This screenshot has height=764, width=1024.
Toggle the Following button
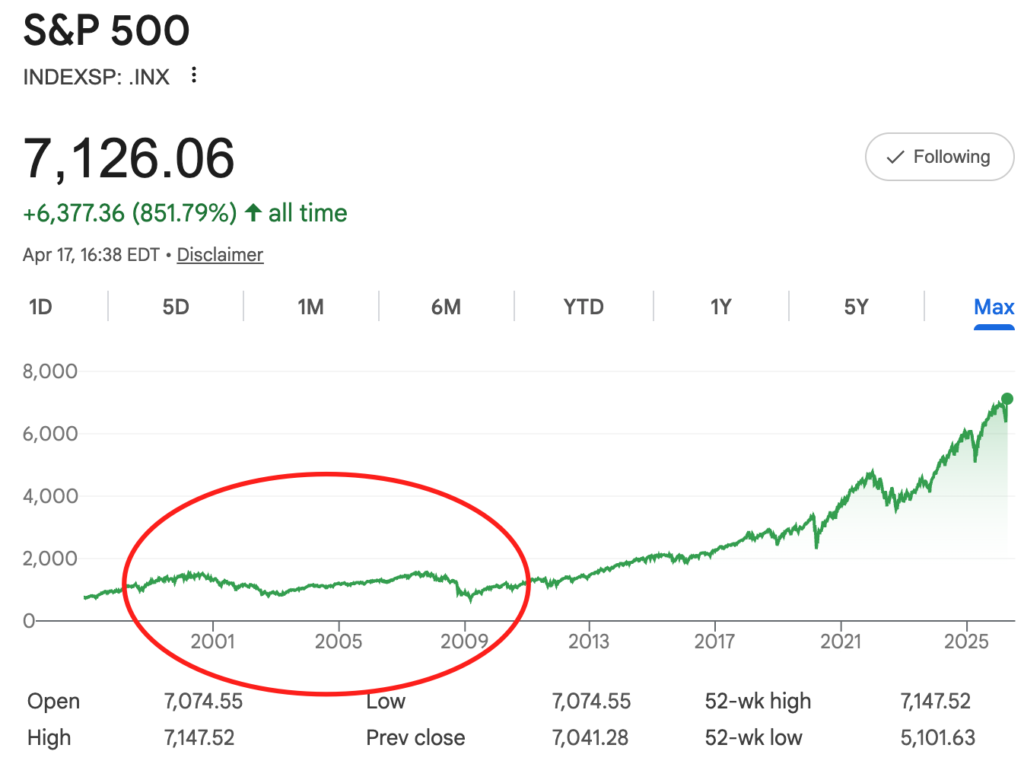[x=939, y=157]
